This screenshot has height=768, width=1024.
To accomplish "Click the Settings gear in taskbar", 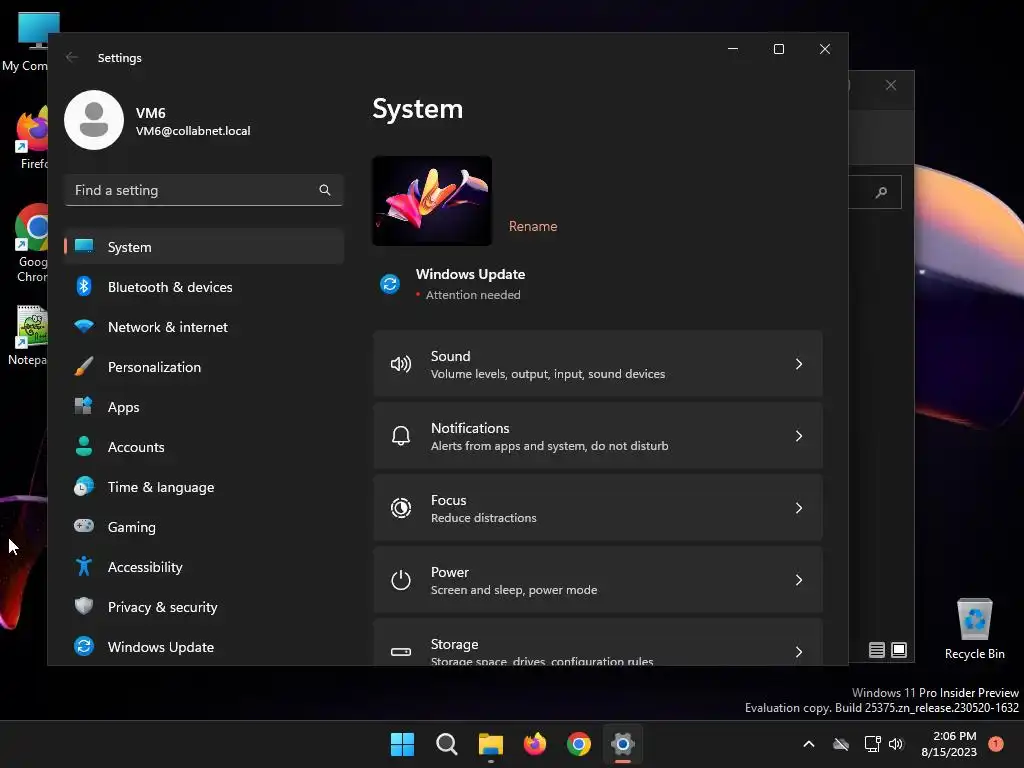I will coord(623,744).
